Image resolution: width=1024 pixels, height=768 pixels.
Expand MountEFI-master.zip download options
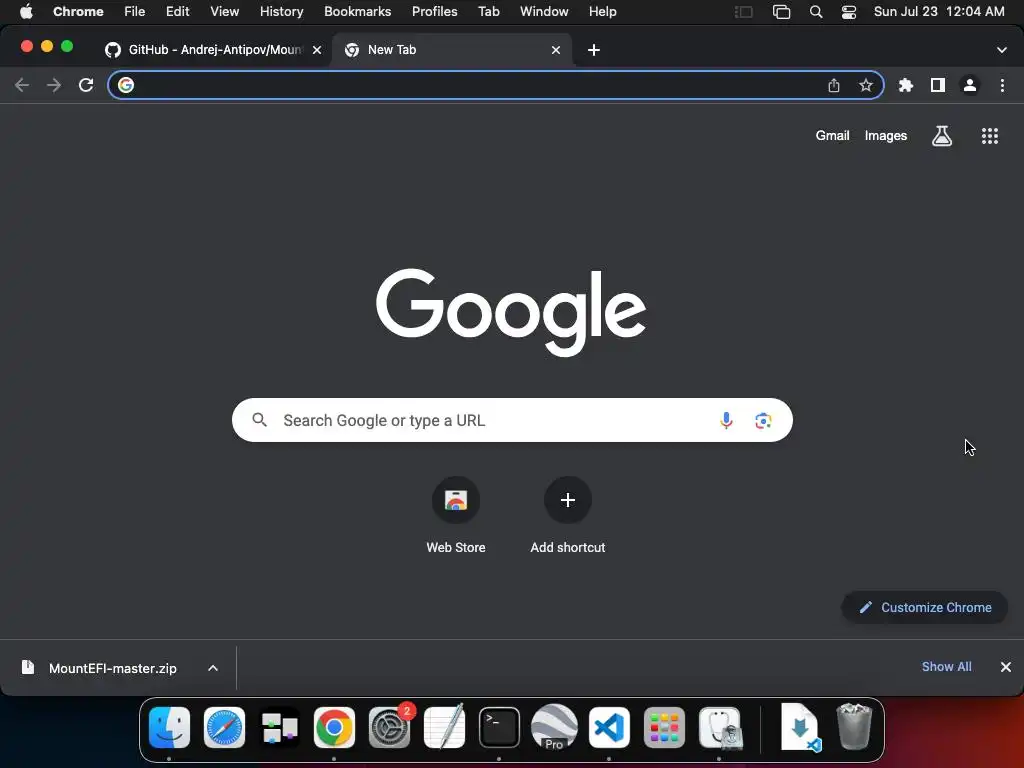213,668
